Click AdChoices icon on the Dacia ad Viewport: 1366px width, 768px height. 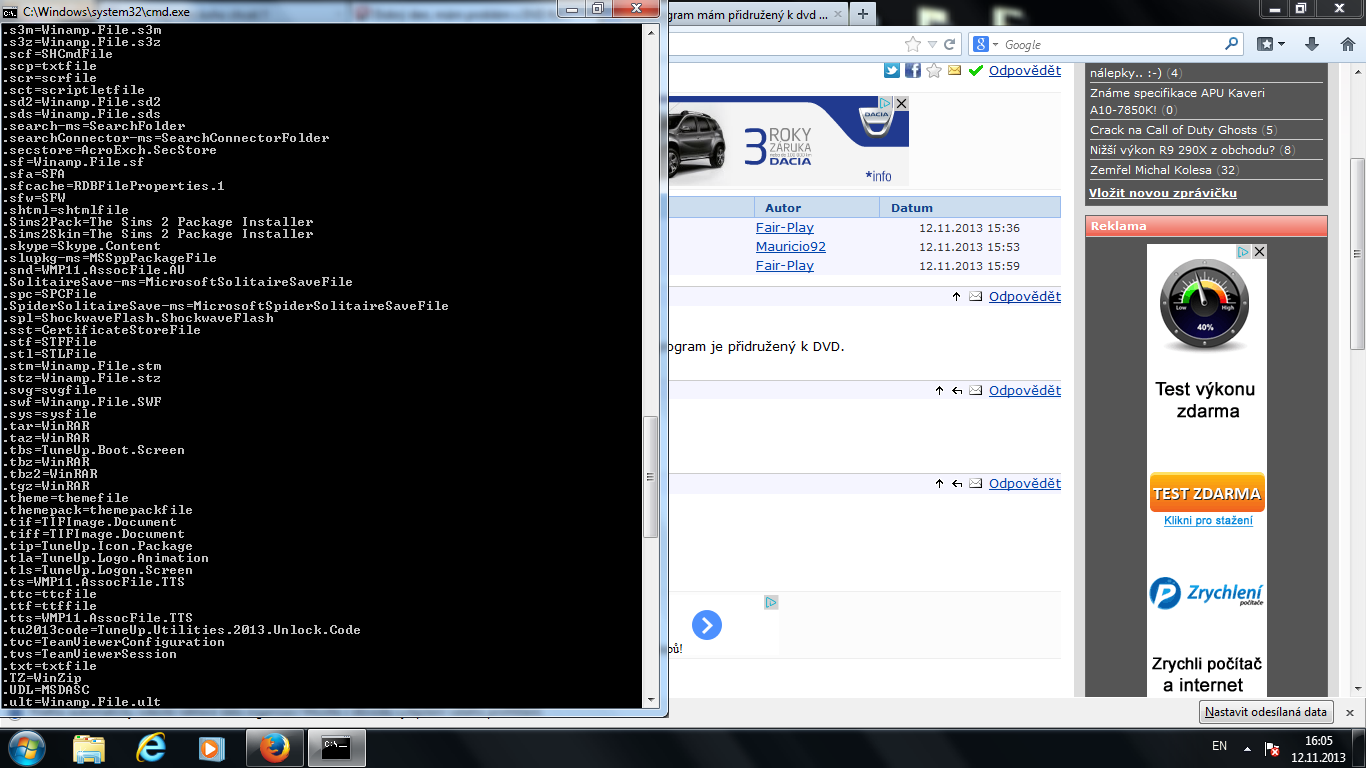pos(886,103)
